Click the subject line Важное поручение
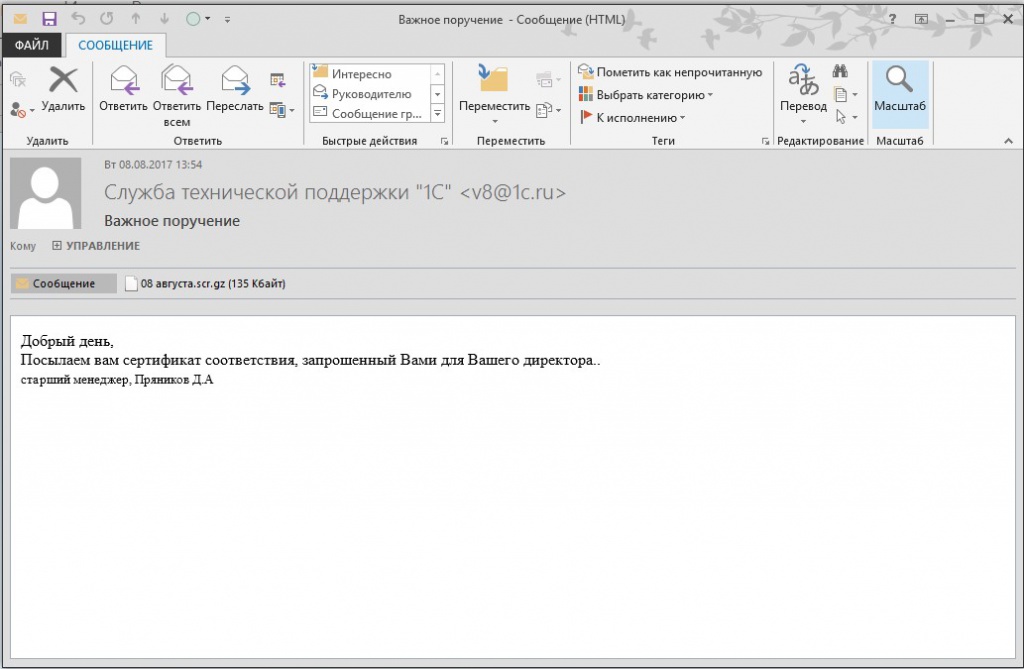This screenshot has width=1024, height=669. click(172, 221)
